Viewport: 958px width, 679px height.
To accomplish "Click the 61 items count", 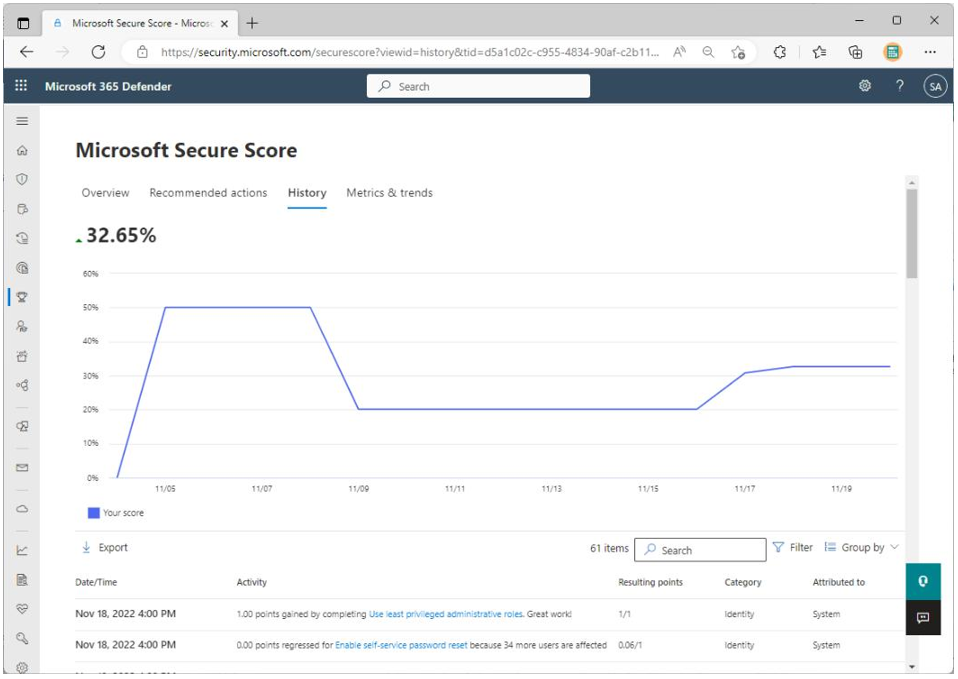I will point(609,548).
